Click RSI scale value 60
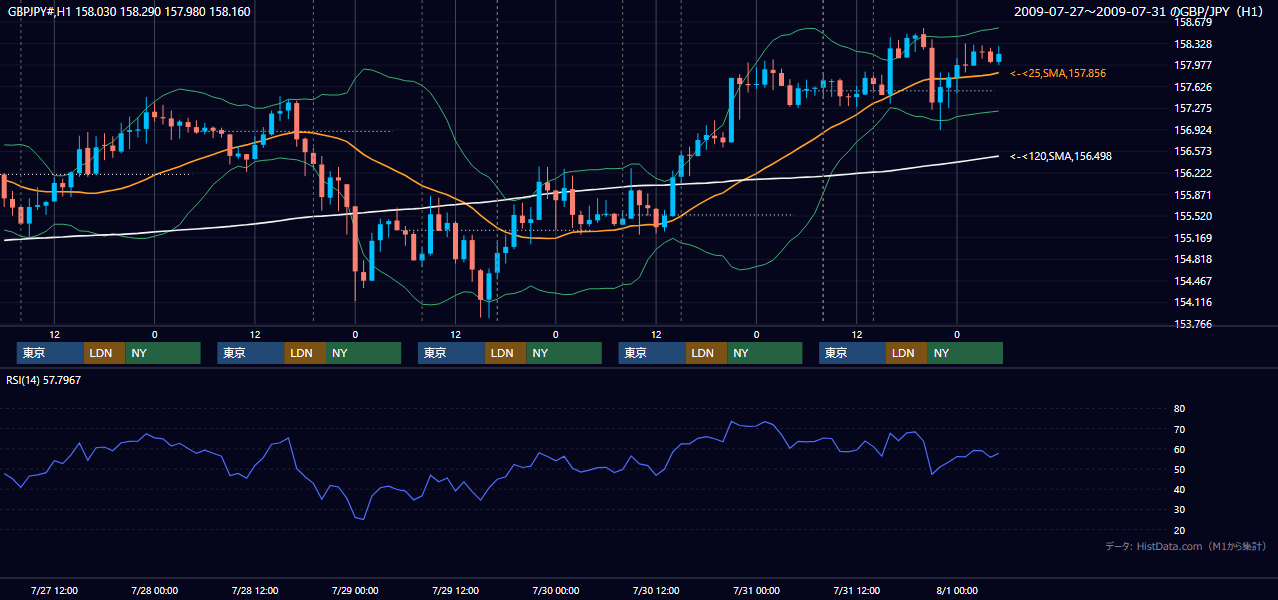1278x600 pixels. (x=1180, y=449)
